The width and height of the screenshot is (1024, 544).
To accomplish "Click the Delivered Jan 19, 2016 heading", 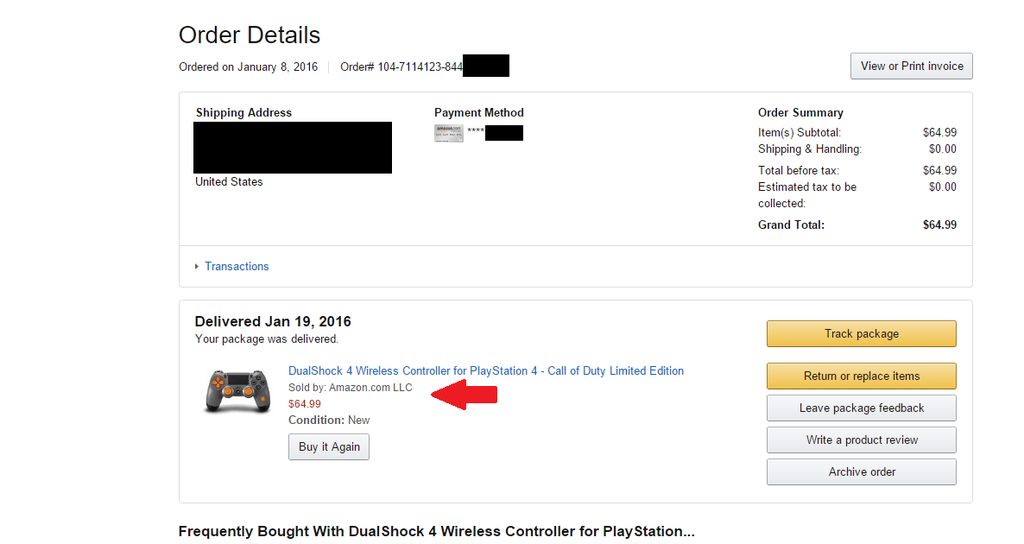I will (x=273, y=321).
